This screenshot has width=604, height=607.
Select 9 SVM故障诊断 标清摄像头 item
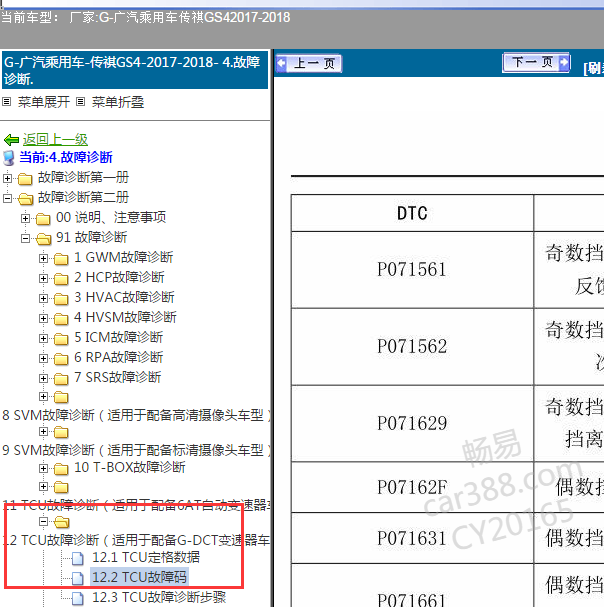point(136,450)
